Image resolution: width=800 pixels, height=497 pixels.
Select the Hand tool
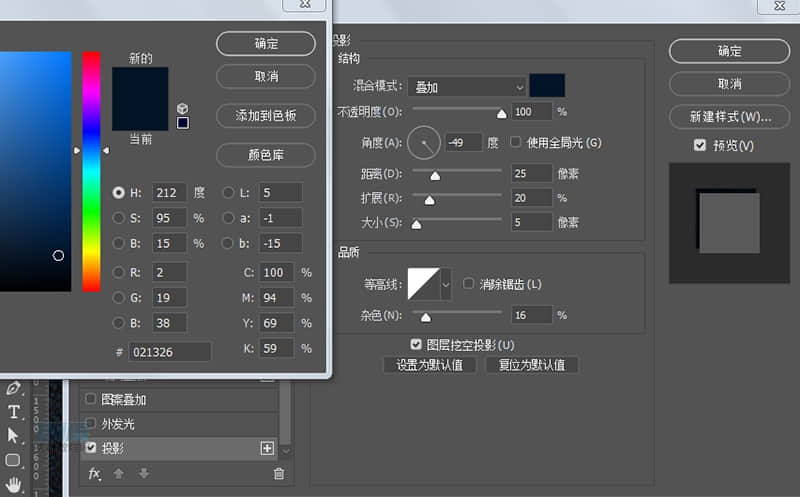pos(13,484)
